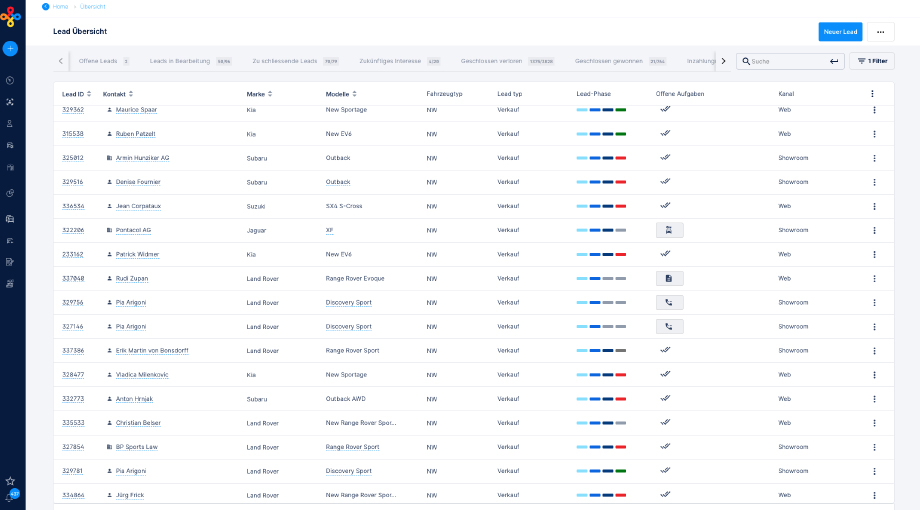Open contact Vladica Milenkovic
Viewport: 920px width, 510px height.
[142, 374]
